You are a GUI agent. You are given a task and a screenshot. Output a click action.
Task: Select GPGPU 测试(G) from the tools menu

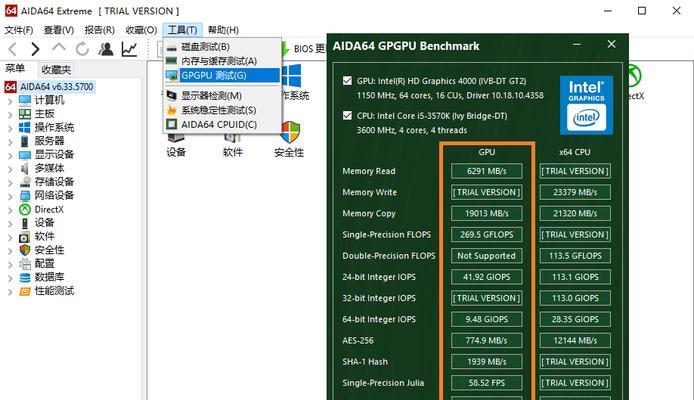(x=214, y=75)
